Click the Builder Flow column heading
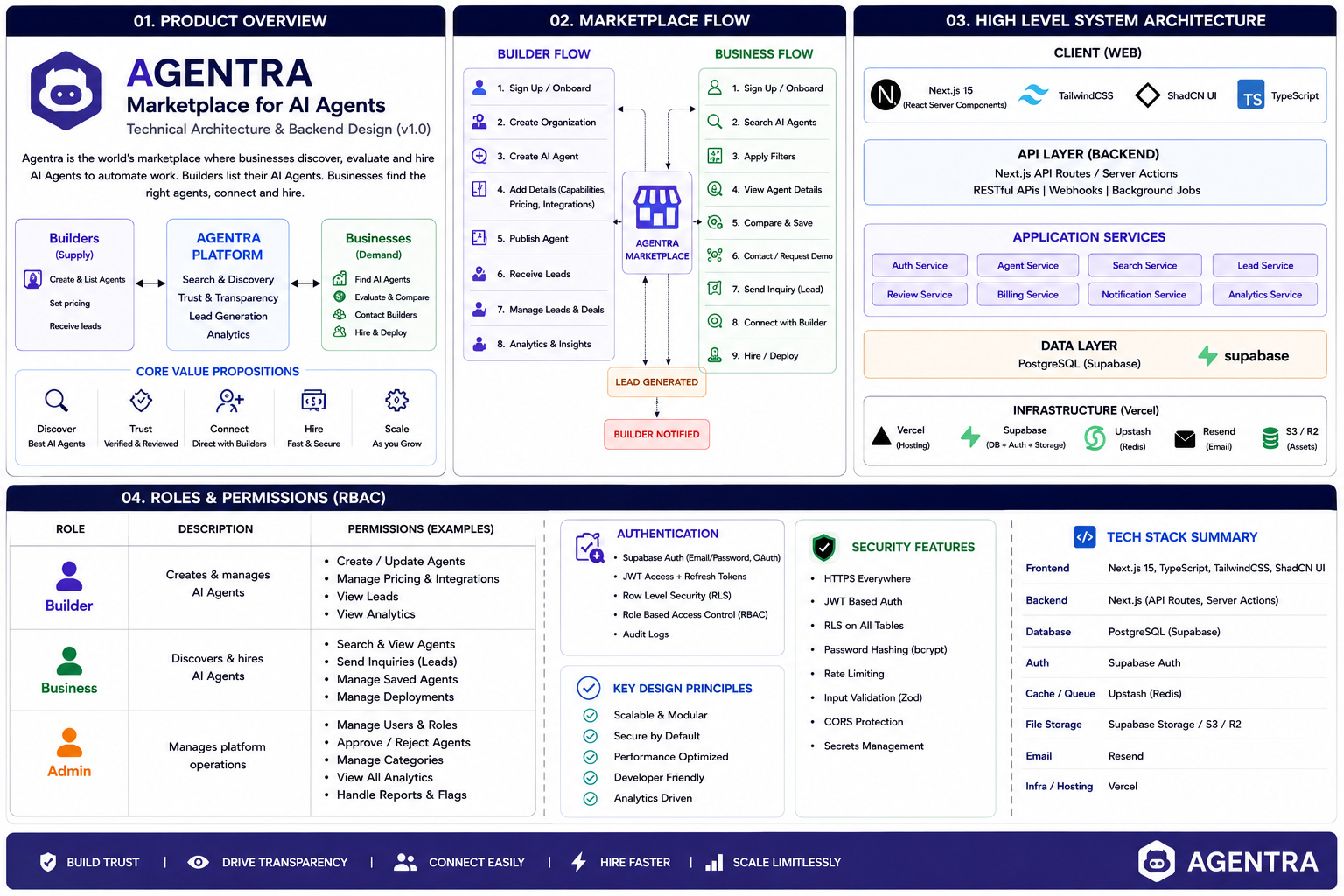 point(543,53)
